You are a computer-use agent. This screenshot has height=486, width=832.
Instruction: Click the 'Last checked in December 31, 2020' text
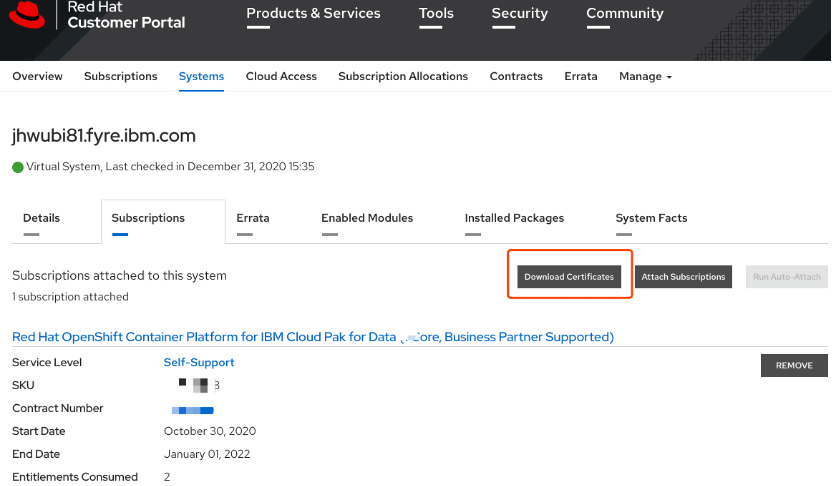click(x=210, y=167)
